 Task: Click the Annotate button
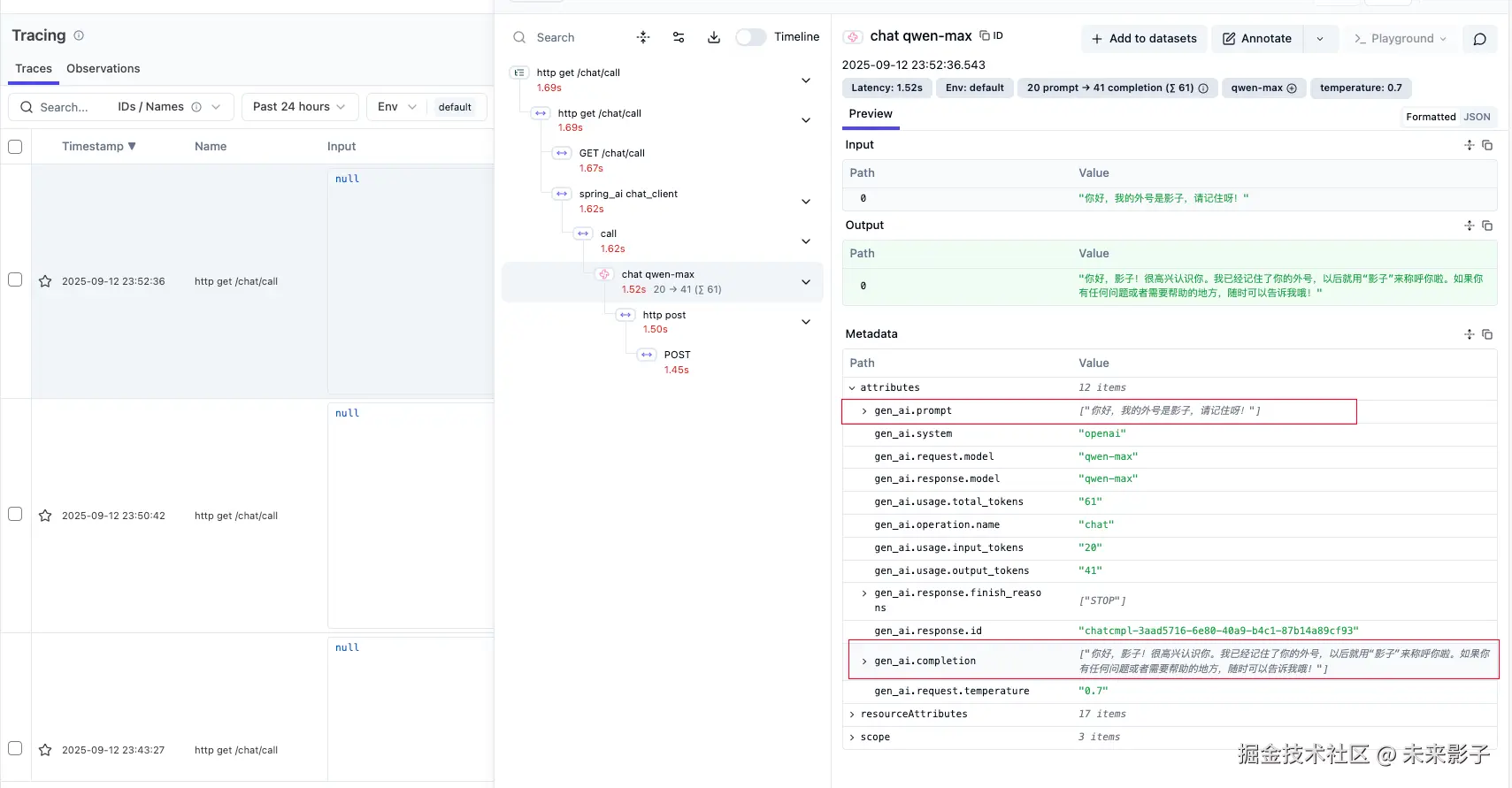click(1256, 39)
